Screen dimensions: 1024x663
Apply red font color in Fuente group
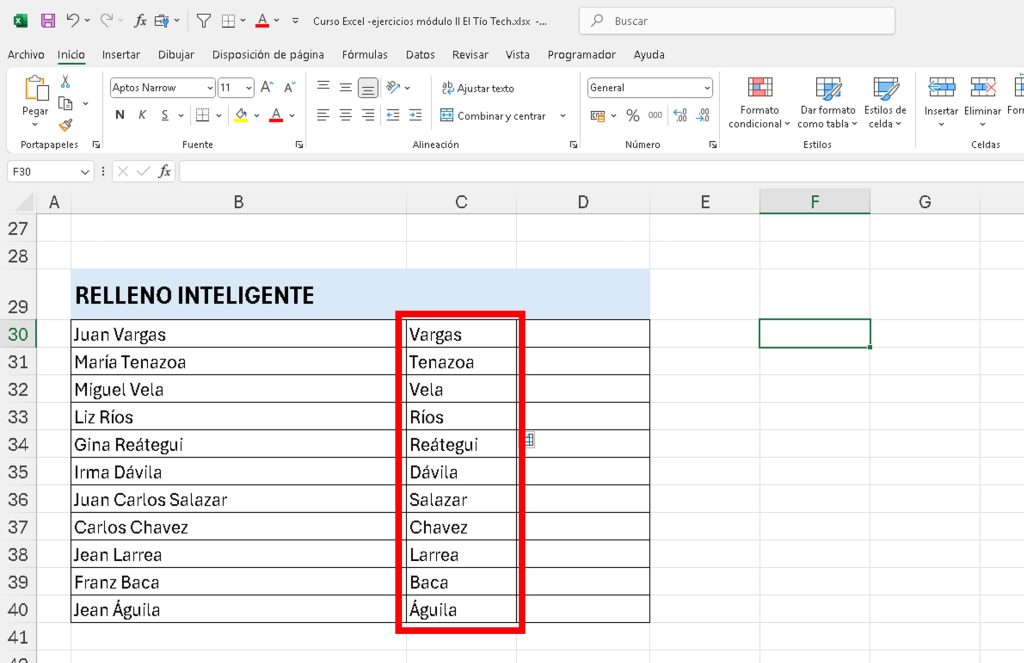tap(276, 115)
